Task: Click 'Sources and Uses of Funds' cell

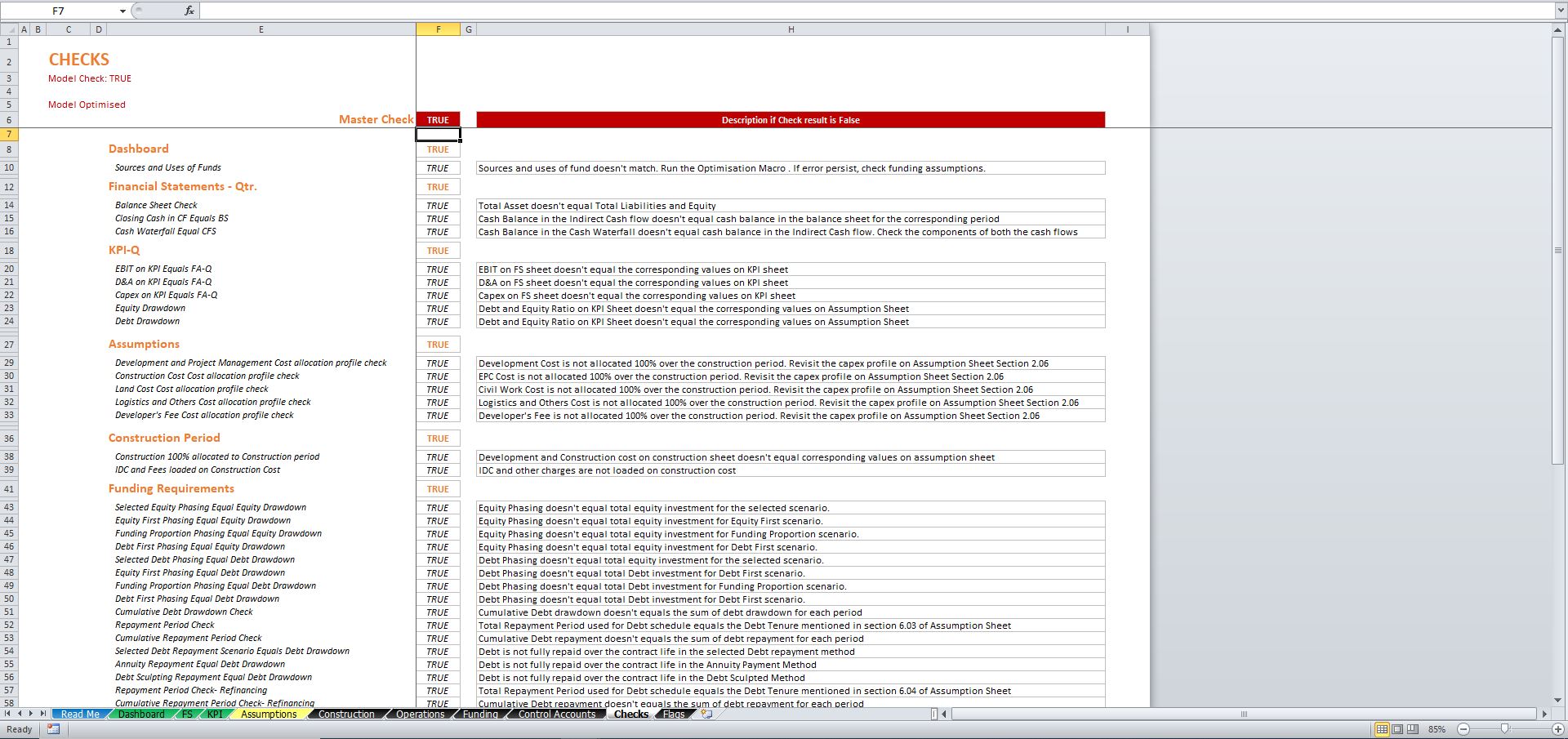Action: [x=168, y=167]
